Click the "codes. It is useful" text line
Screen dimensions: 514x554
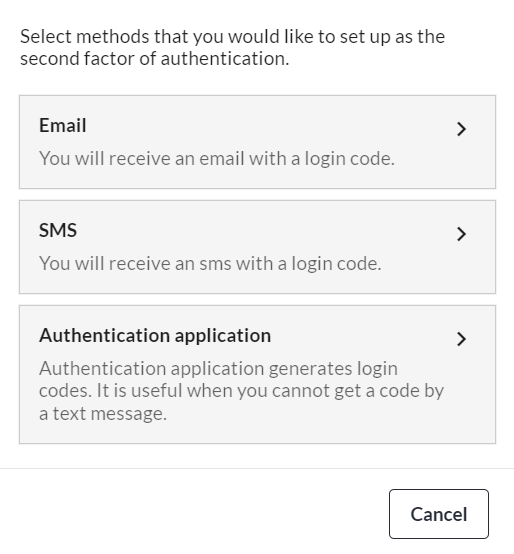click(x=241, y=391)
